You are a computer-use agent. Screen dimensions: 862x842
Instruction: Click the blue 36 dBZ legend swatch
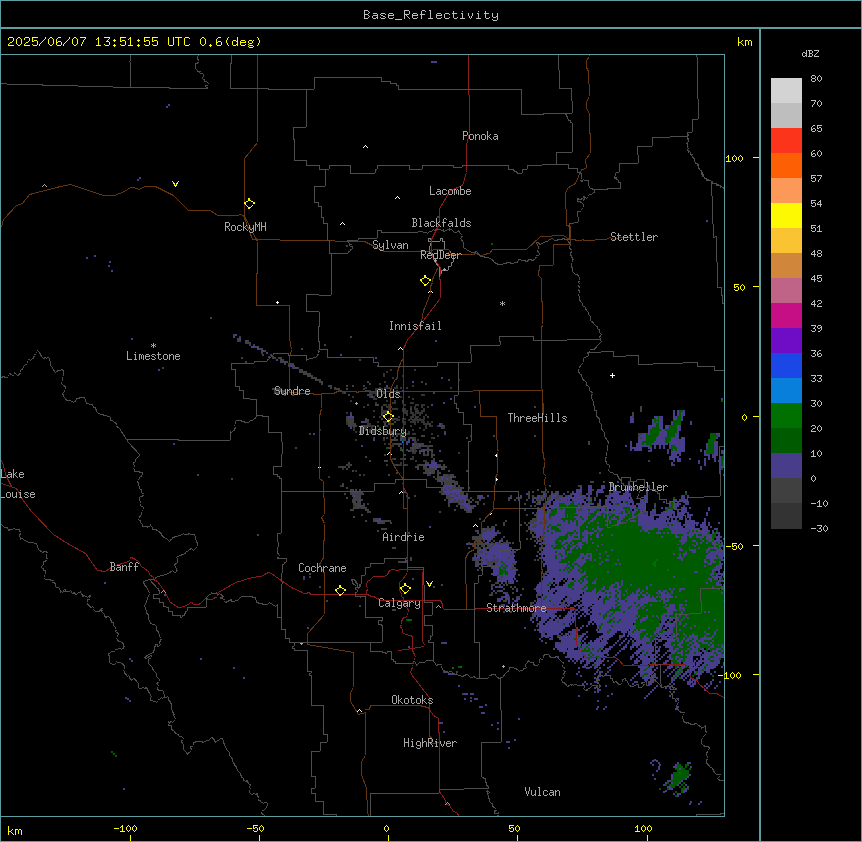786,365
